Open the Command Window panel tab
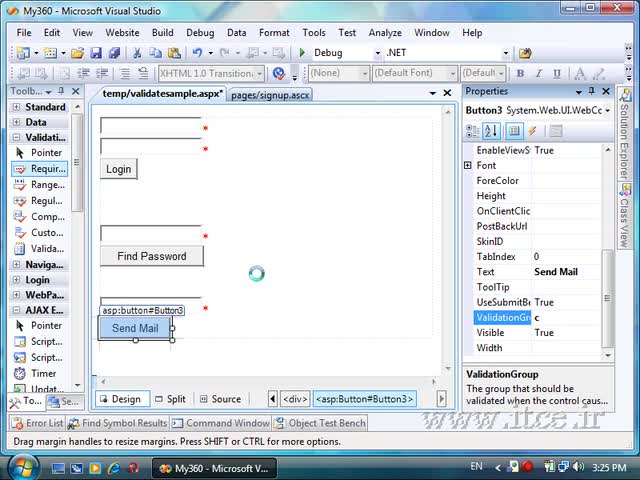 point(221,423)
